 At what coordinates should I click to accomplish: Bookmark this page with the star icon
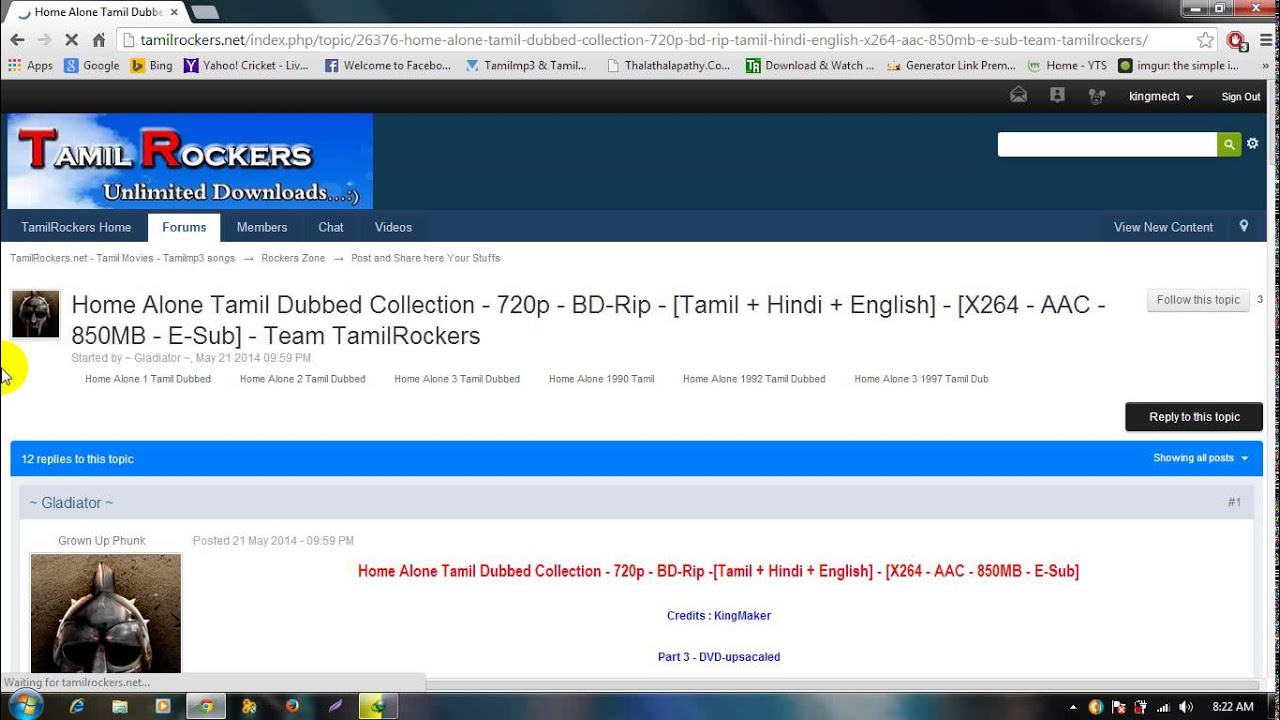coord(1205,40)
